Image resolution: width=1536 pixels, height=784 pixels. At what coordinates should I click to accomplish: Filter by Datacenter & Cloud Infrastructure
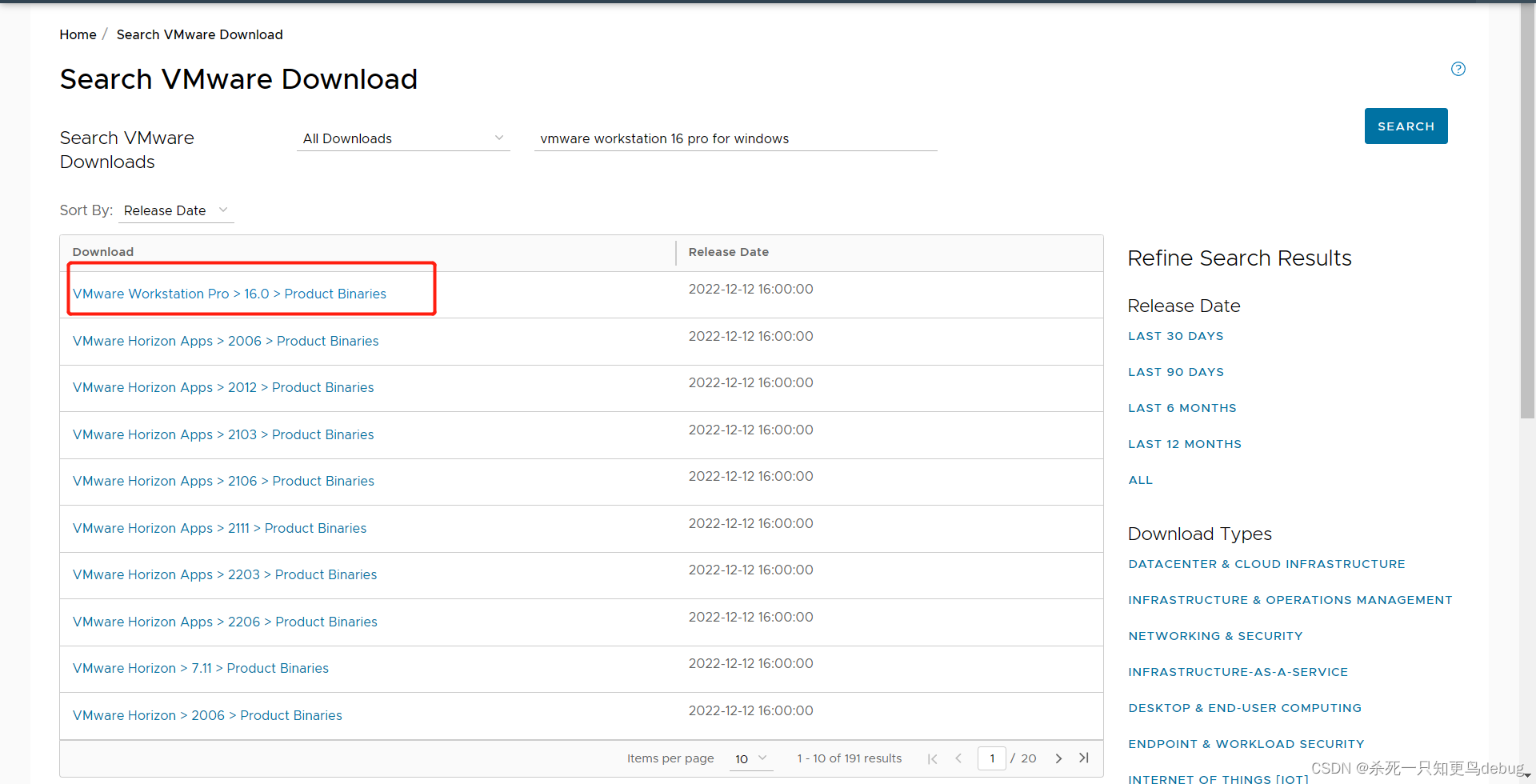1266,564
